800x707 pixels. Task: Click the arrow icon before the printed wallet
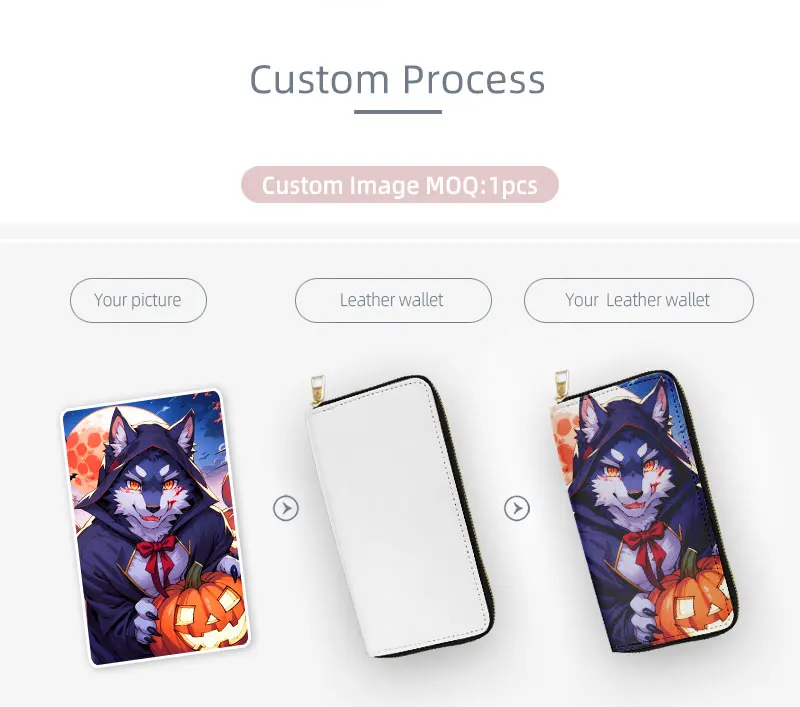click(x=517, y=508)
